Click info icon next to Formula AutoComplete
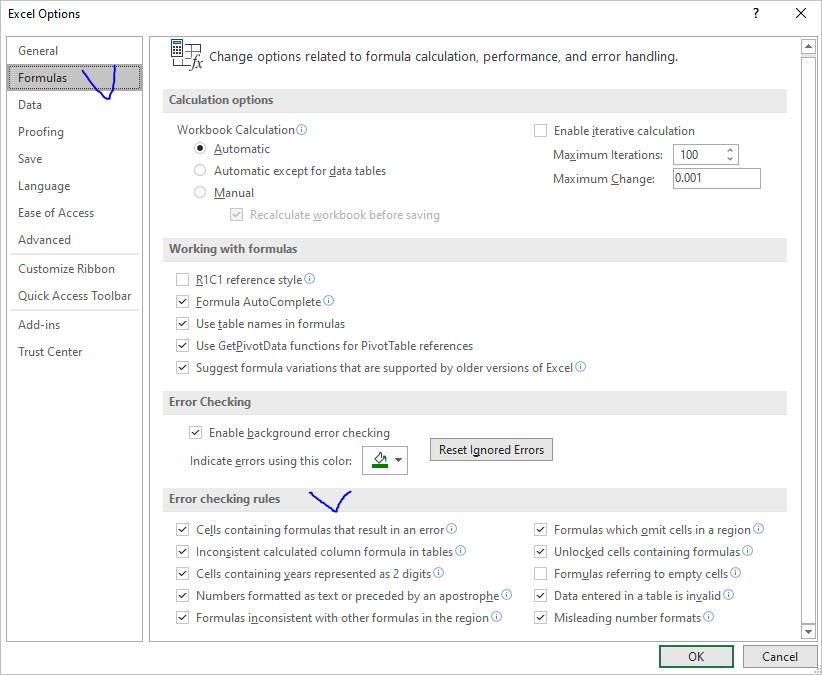Viewport: 822px width, 675px height. pos(329,301)
